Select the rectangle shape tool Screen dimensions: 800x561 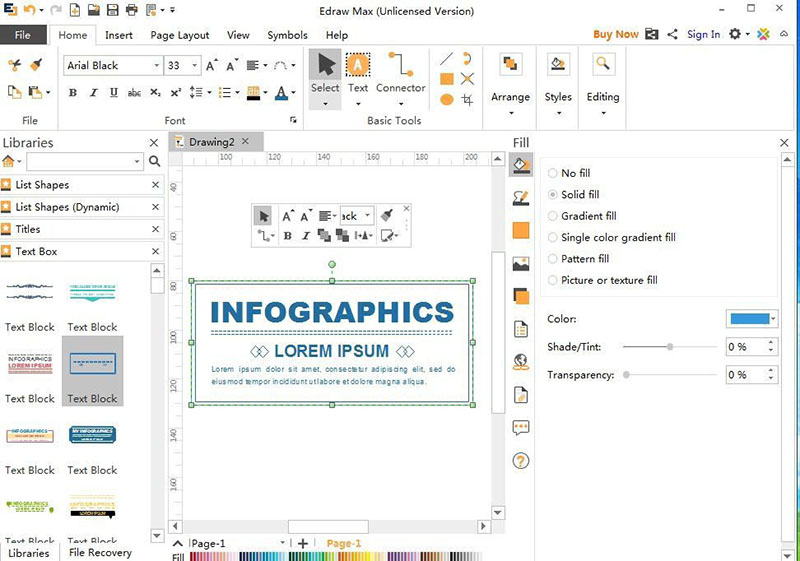click(446, 79)
